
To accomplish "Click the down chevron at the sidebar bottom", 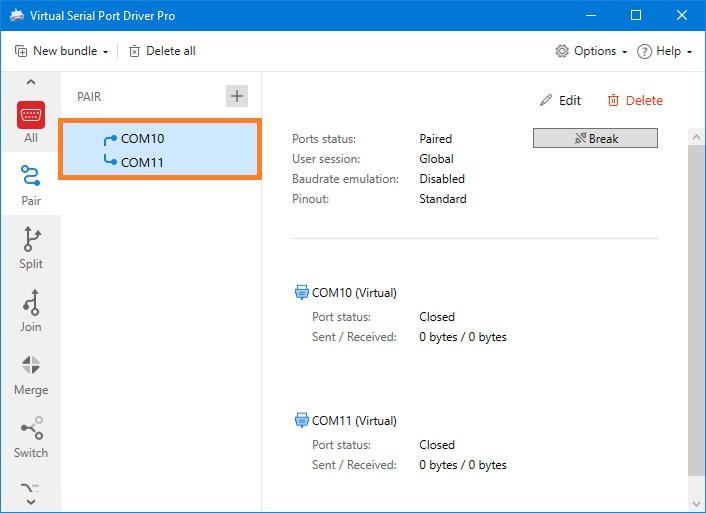I will coord(31,502).
